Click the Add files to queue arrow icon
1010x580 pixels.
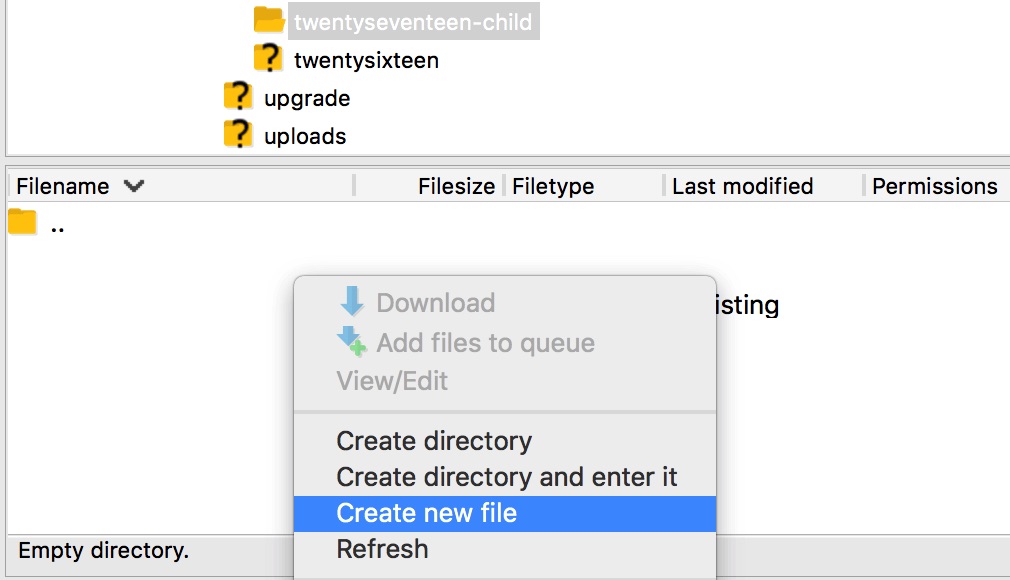pos(352,342)
